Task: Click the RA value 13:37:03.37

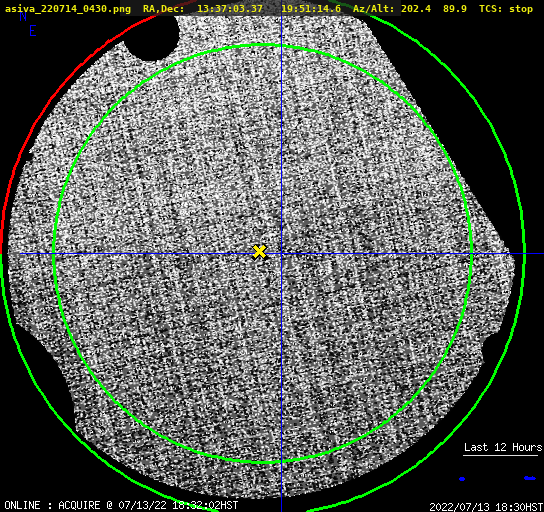Action: [x=230, y=9]
